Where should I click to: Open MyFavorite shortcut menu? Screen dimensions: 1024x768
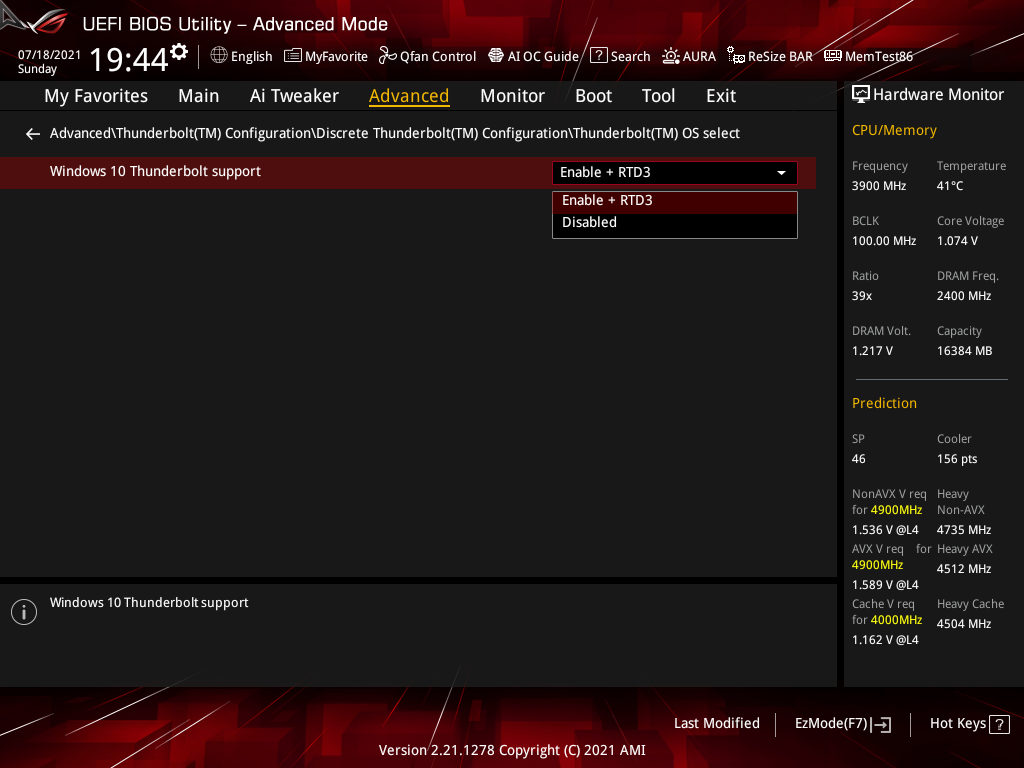tap(325, 56)
